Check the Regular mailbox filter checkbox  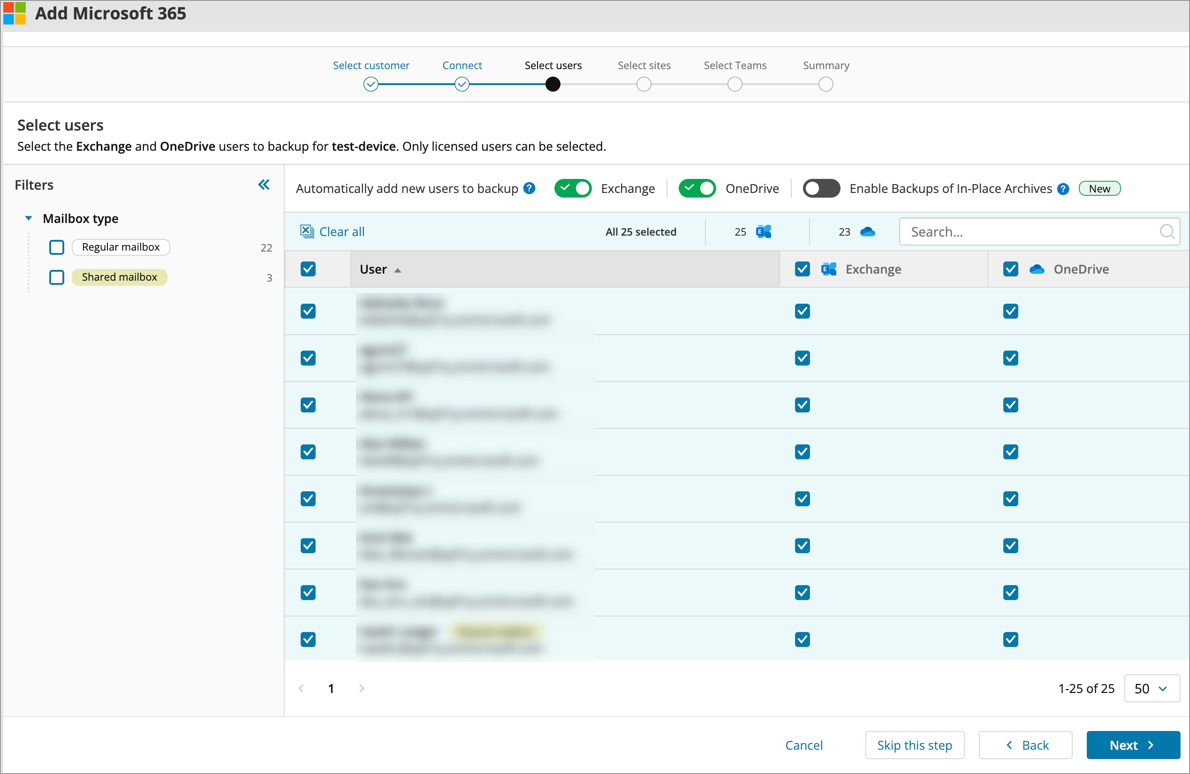pyautogui.click(x=57, y=247)
